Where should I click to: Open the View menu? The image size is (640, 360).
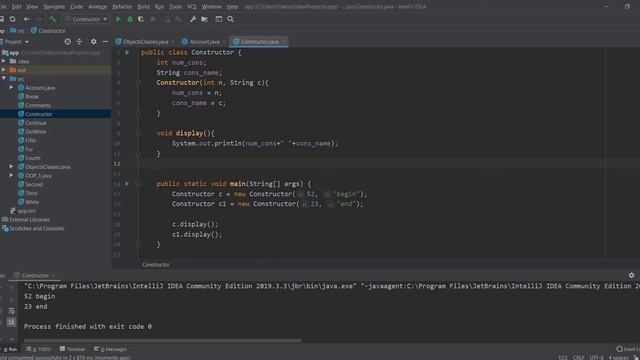[32, 7]
